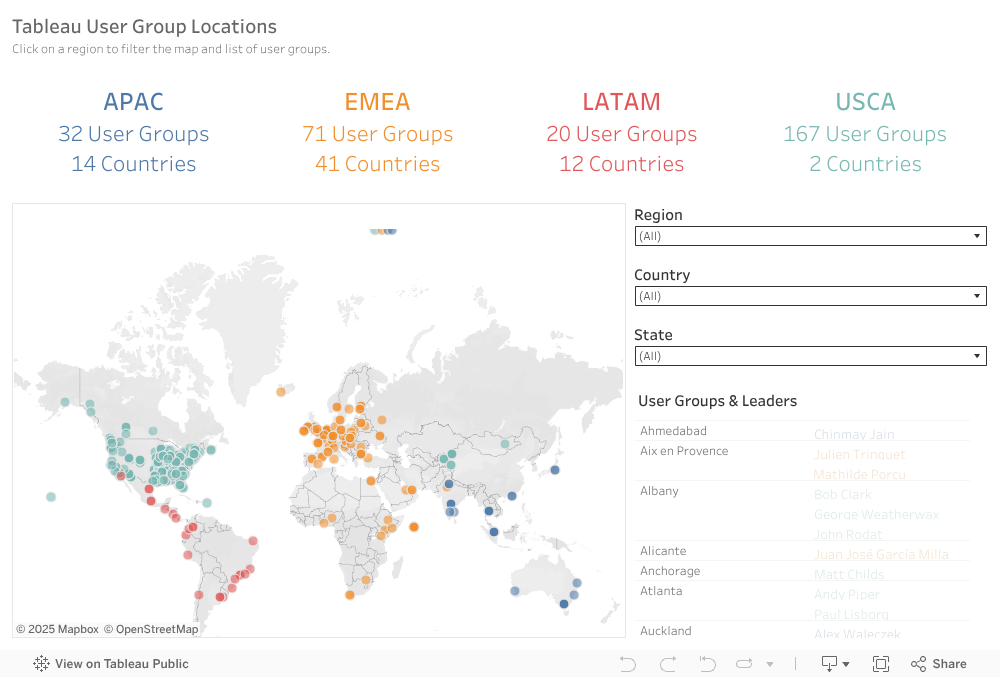Click leader name Paul Lisborg
Image resolution: width=1000 pixels, height=677 pixels.
[x=851, y=615]
